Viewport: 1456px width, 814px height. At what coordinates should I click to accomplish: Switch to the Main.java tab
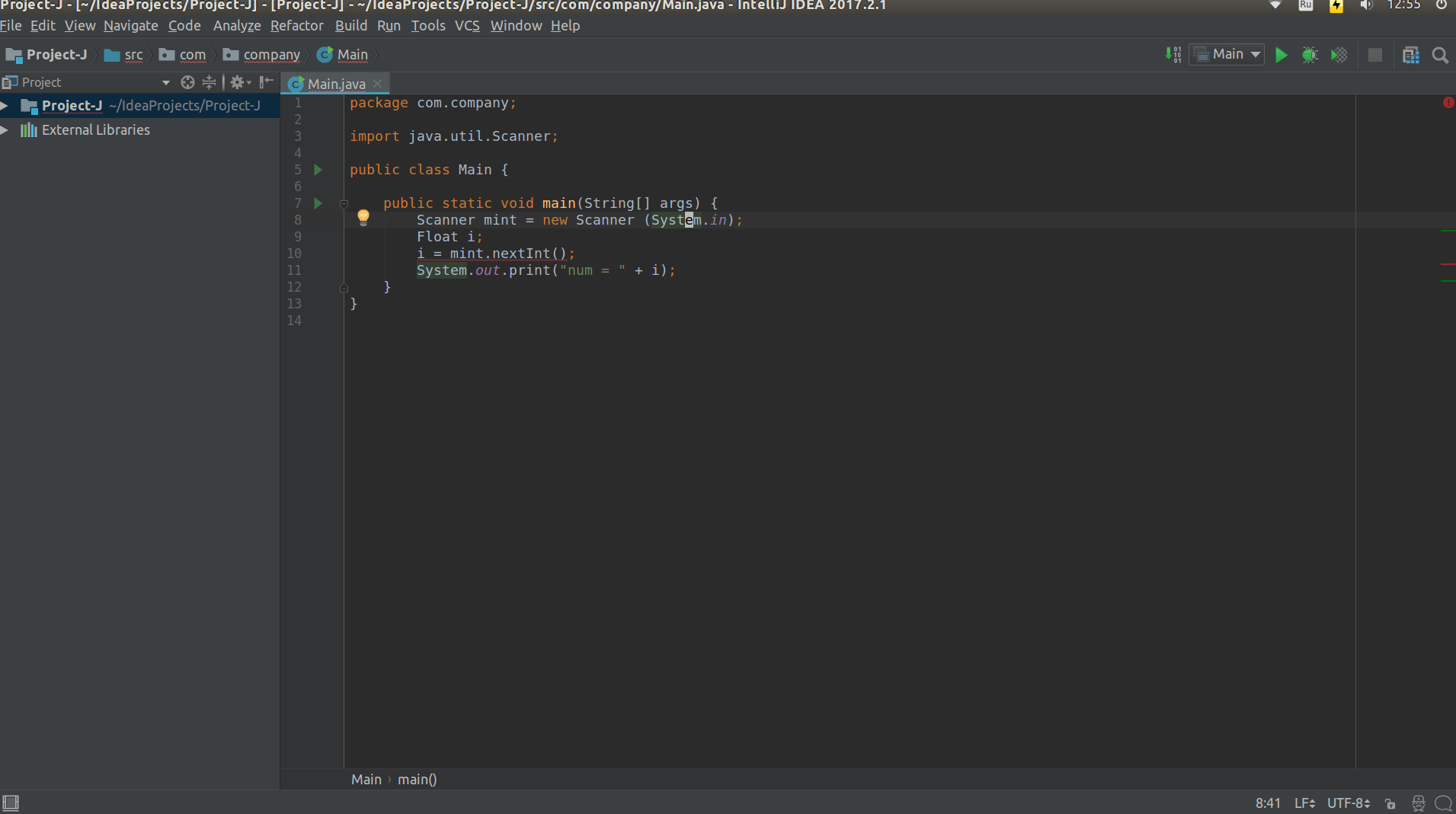point(336,84)
